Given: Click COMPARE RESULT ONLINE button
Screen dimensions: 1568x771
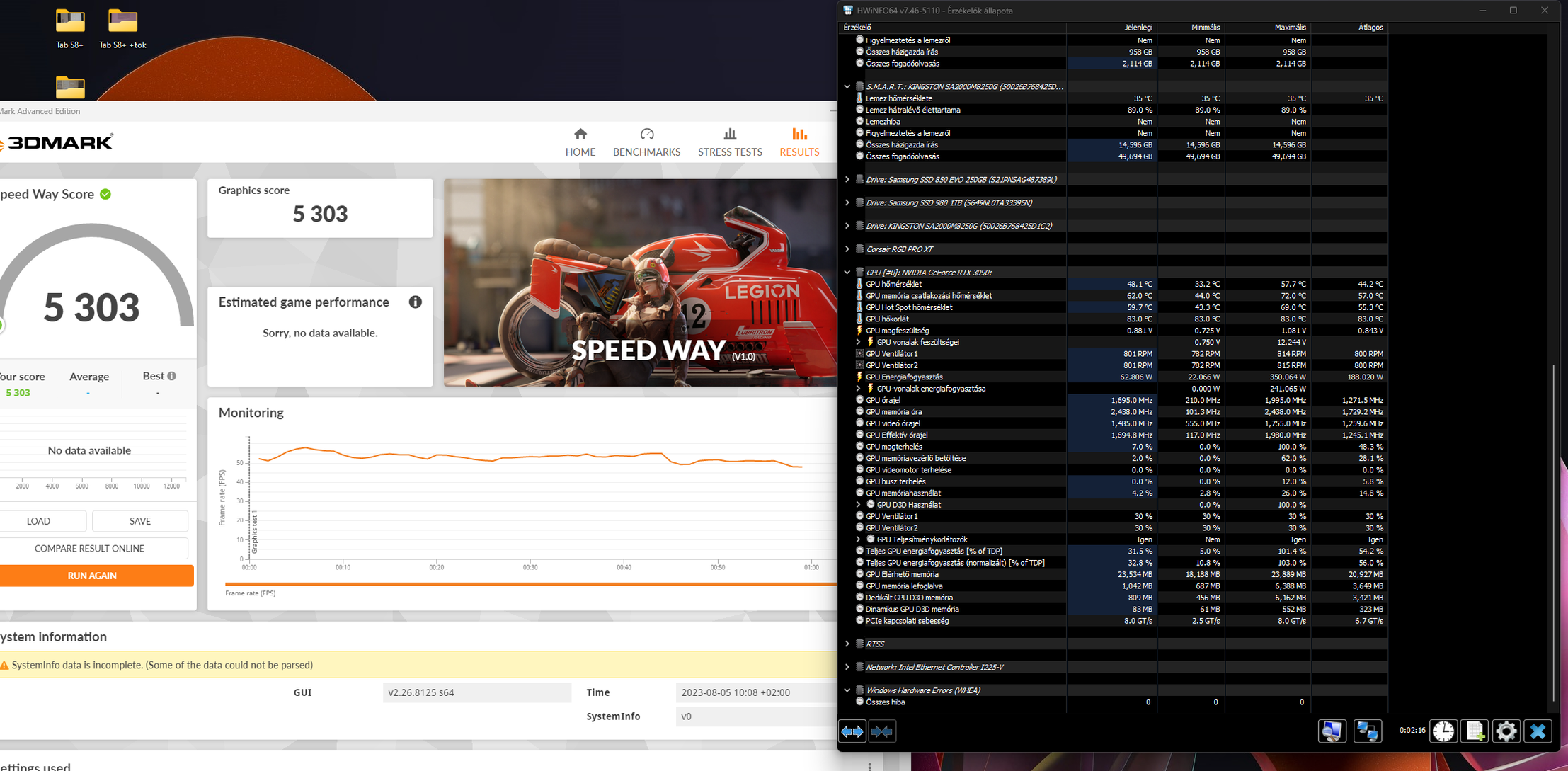Looking at the screenshot, I should pos(90,549).
